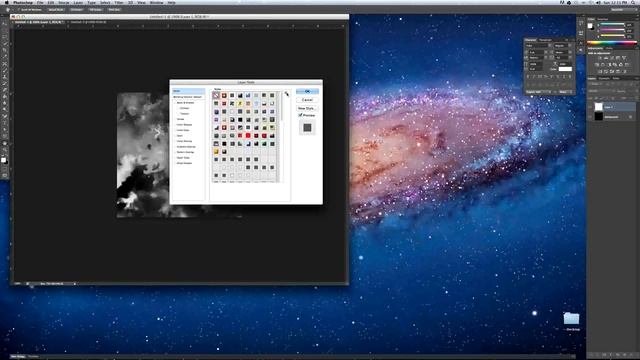Screen dimensions: 640x360
Task: Enable the Inner Shadow checkbox
Action: [x=175, y=124]
